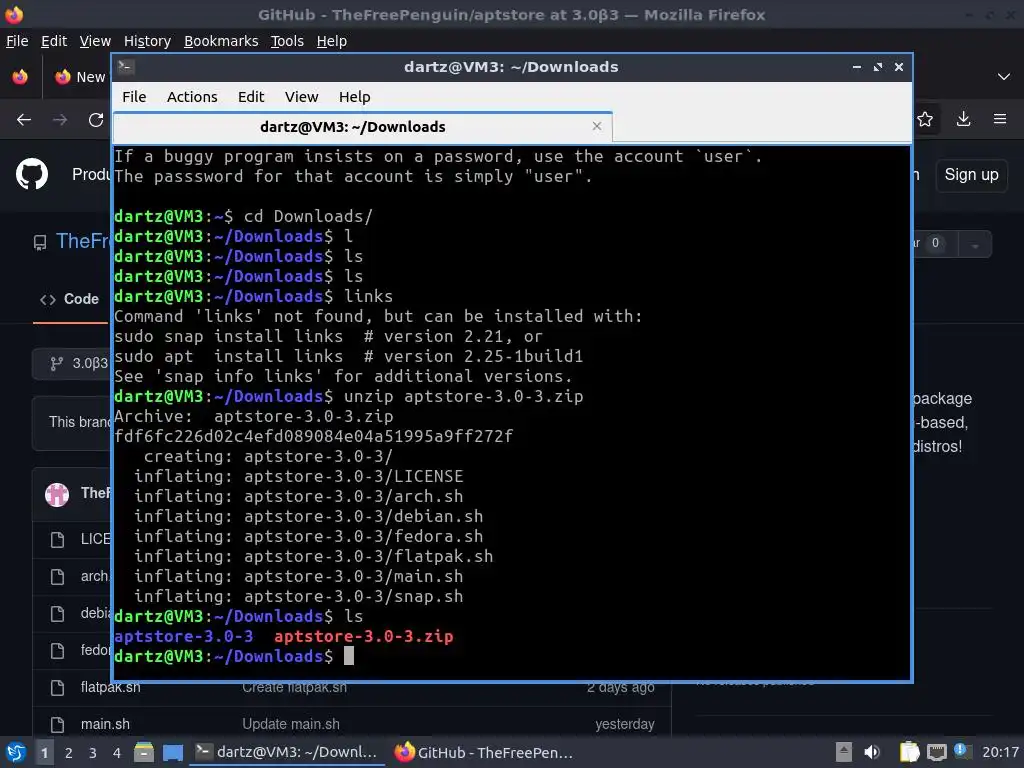Click the blue aptstore-3.0-3 directory name
The height and width of the screenshot is (768, 1024).
(x=184, y=636)
